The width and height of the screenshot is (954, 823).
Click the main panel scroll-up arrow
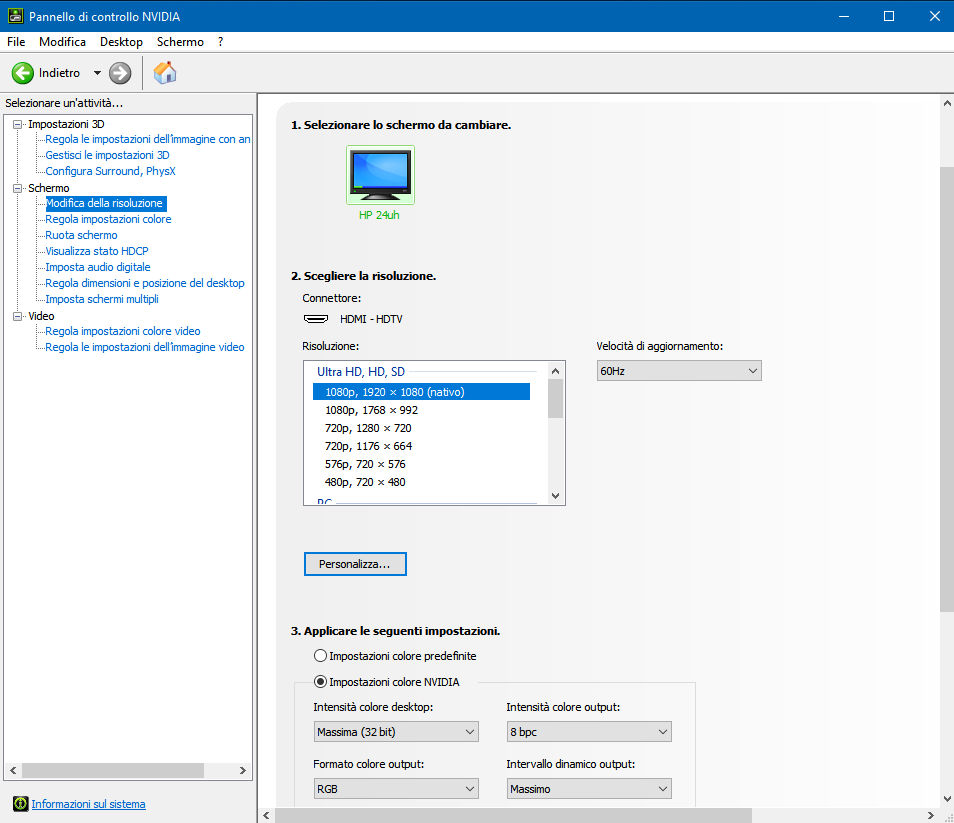(946, 103)
